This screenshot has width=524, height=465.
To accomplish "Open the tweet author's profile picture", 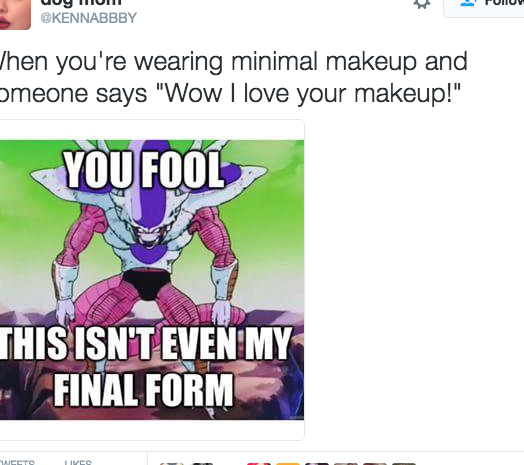I will coord(15,14).
